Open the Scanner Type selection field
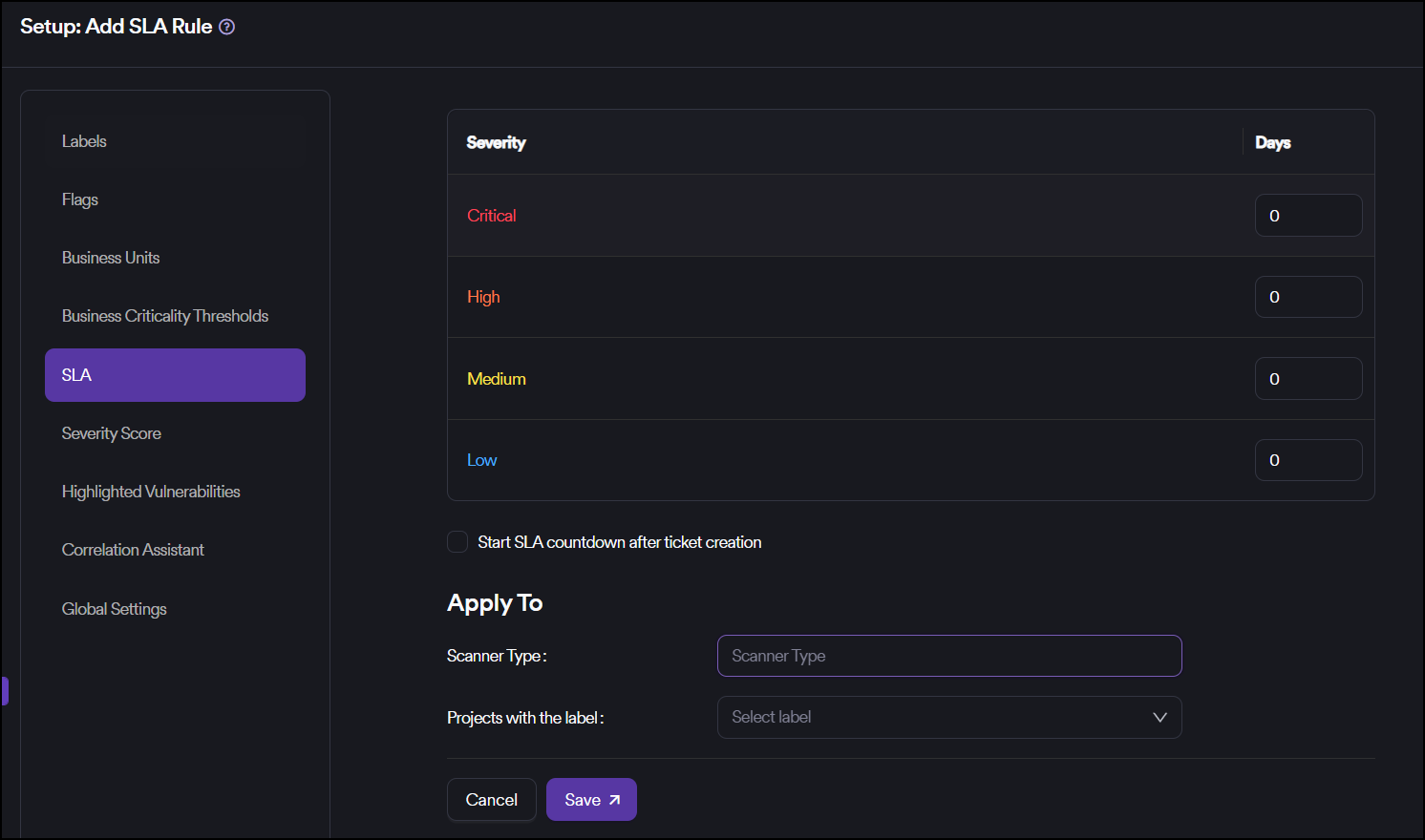 click(948, 656)
